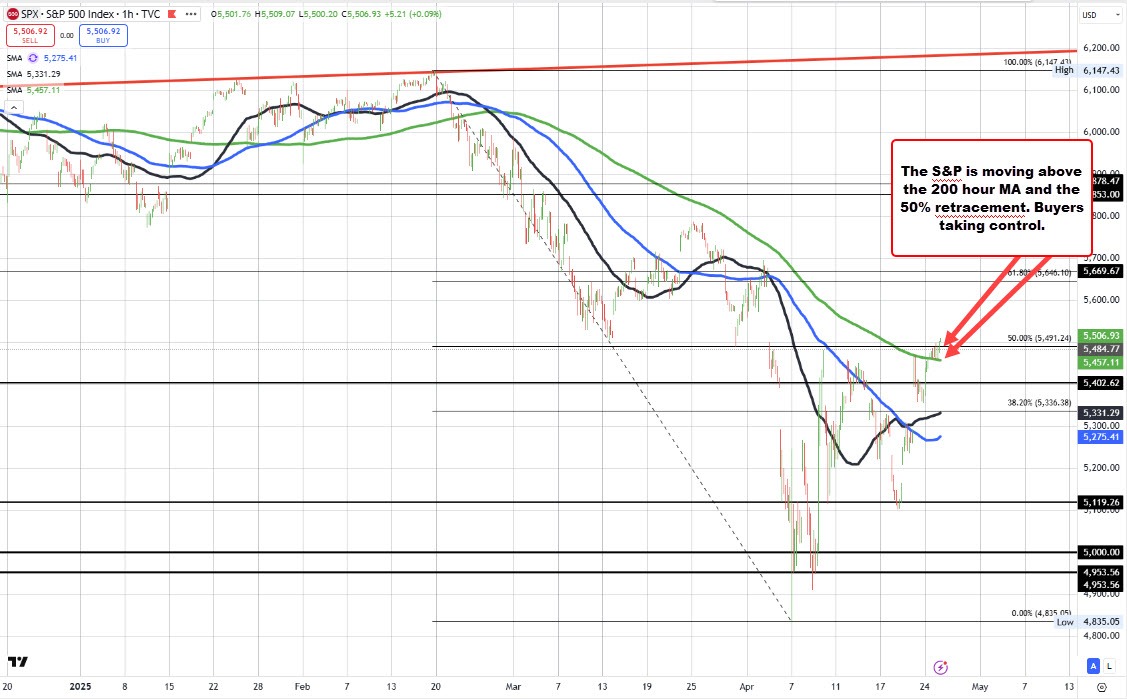The height and width of the screenshot is (699, 1127).
Task: Open the USD currency dropdown
Action: 1102,15
